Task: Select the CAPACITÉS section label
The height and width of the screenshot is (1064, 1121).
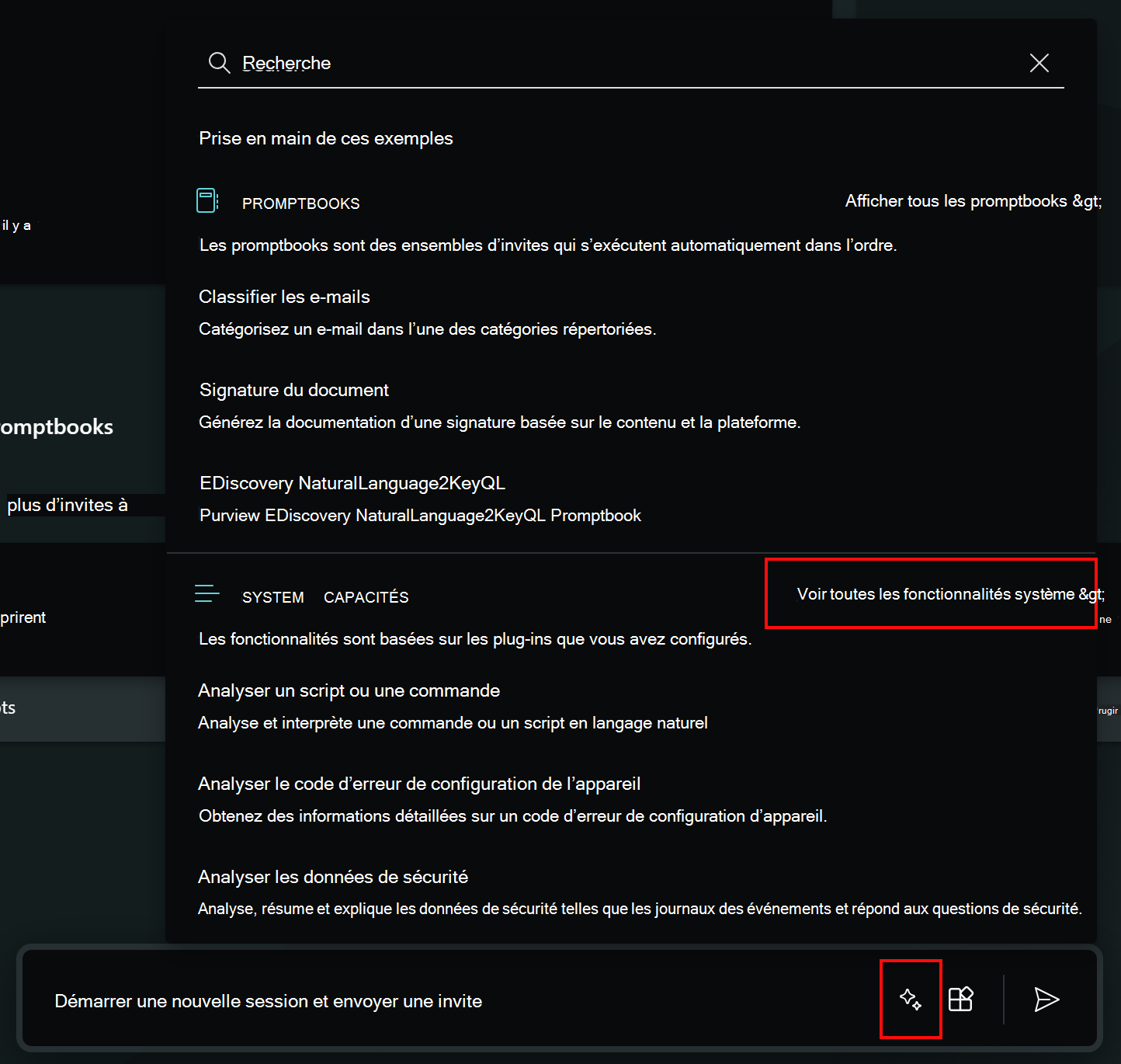Action: pos(366,596)
